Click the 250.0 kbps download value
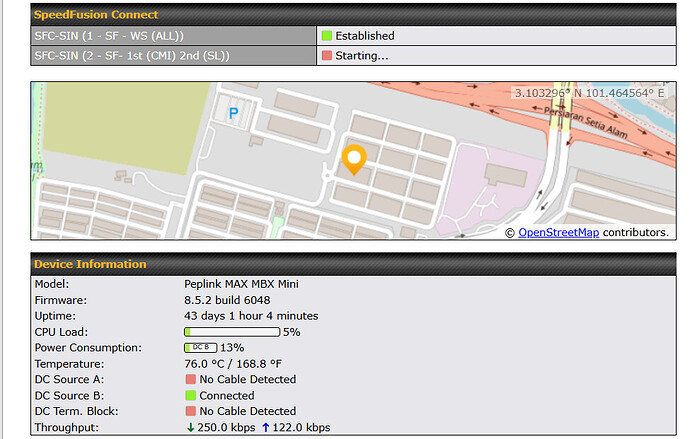This screenshot has height=439, width=690. point(226,427)
